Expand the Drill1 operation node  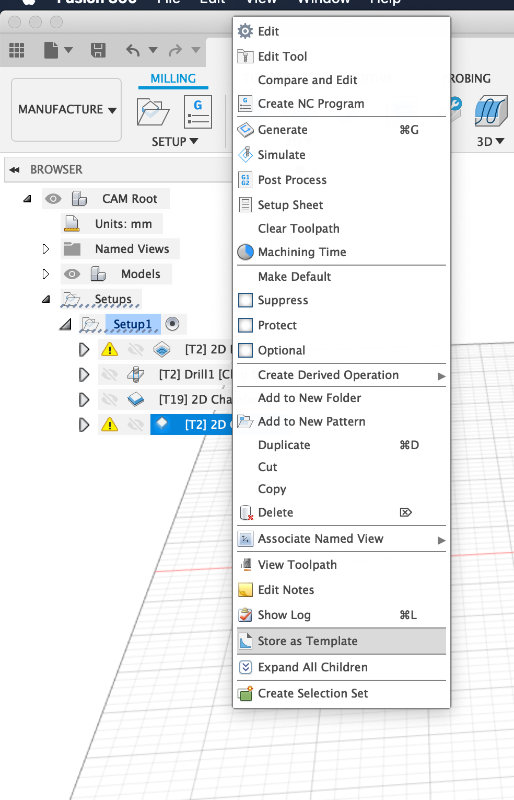[x=84, y=374]
